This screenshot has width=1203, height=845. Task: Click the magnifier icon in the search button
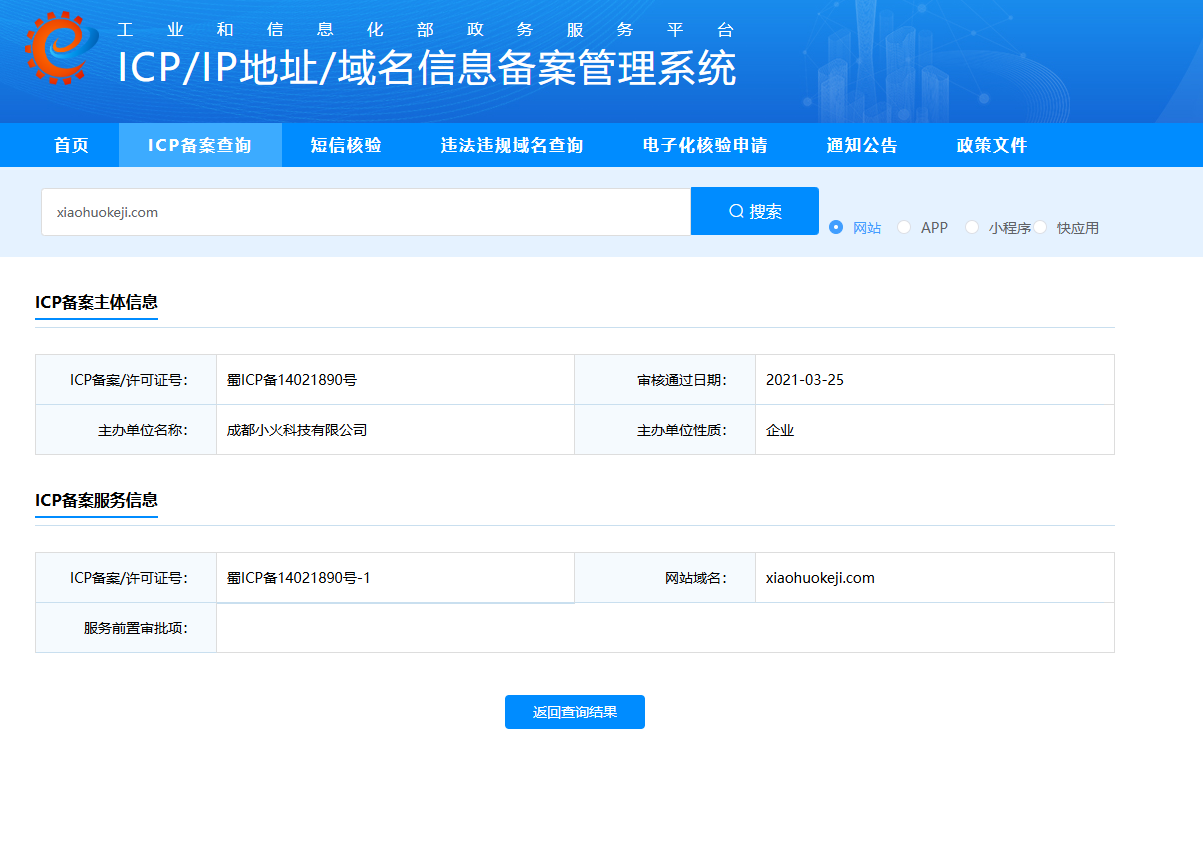[x=736, y=210]
